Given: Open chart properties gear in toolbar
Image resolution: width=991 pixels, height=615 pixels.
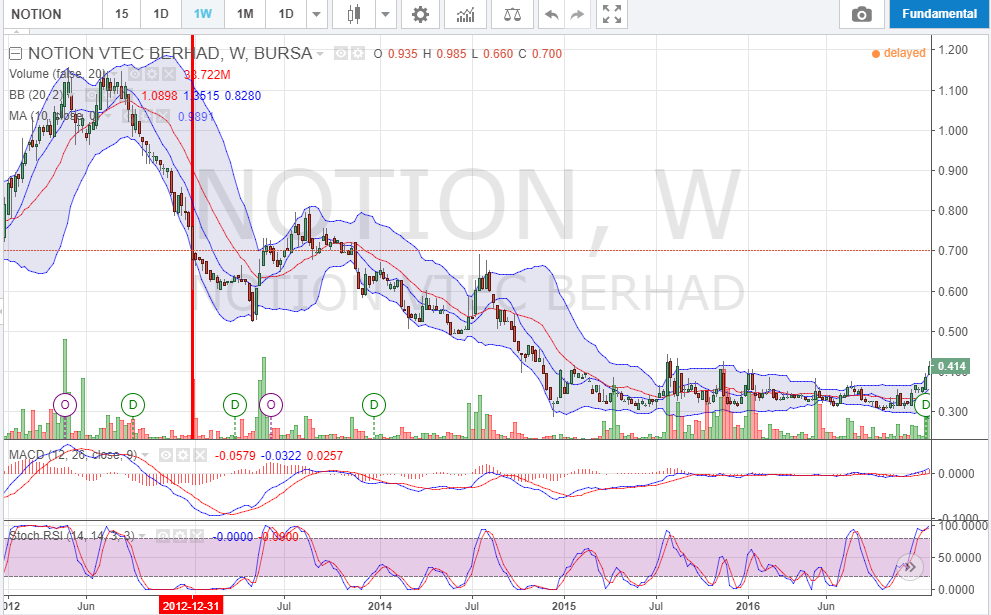Looking at the screenshot, I should [x=420, y=14].
